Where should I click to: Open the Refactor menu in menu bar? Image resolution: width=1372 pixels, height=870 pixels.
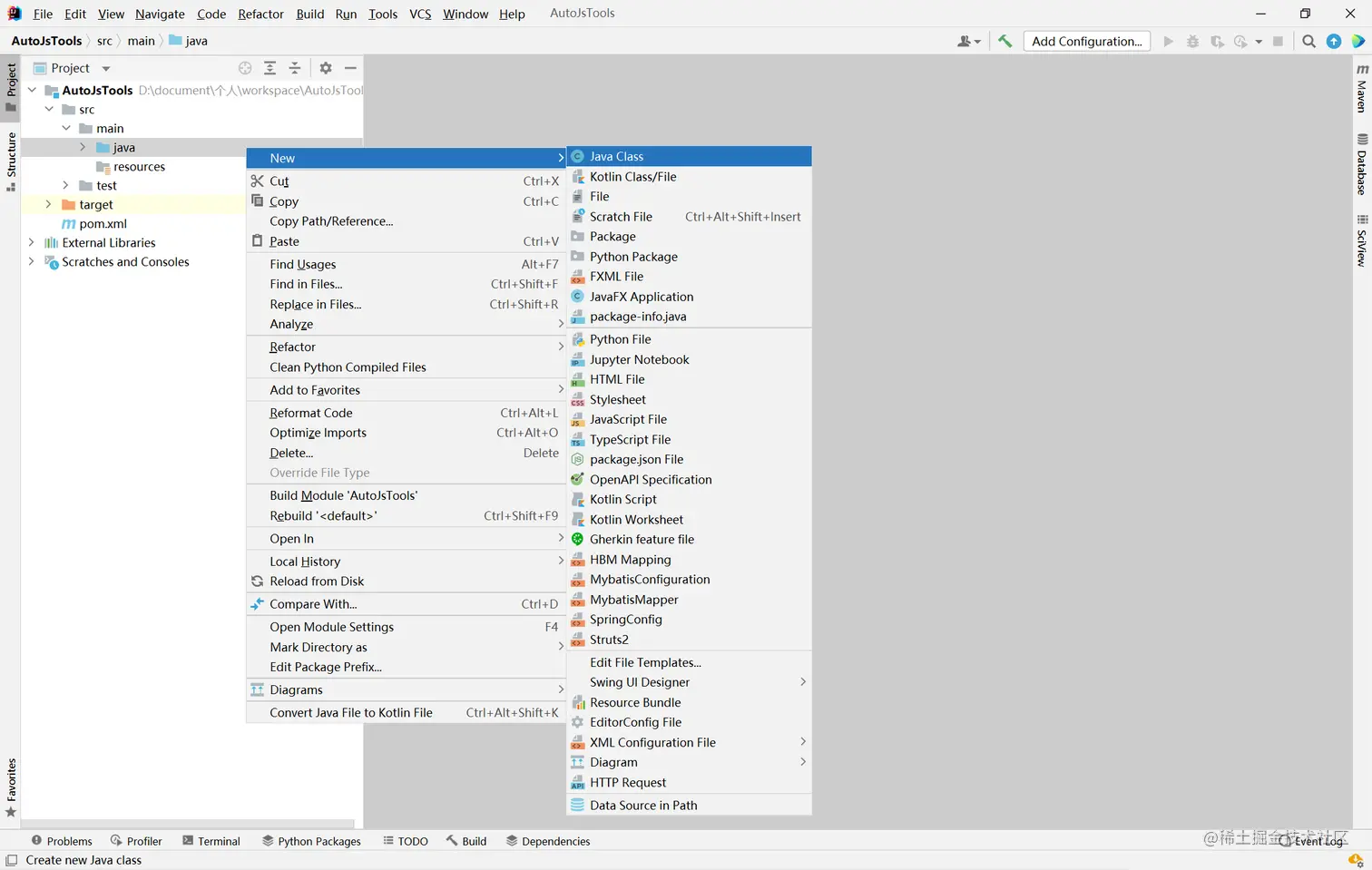(260, 14)
